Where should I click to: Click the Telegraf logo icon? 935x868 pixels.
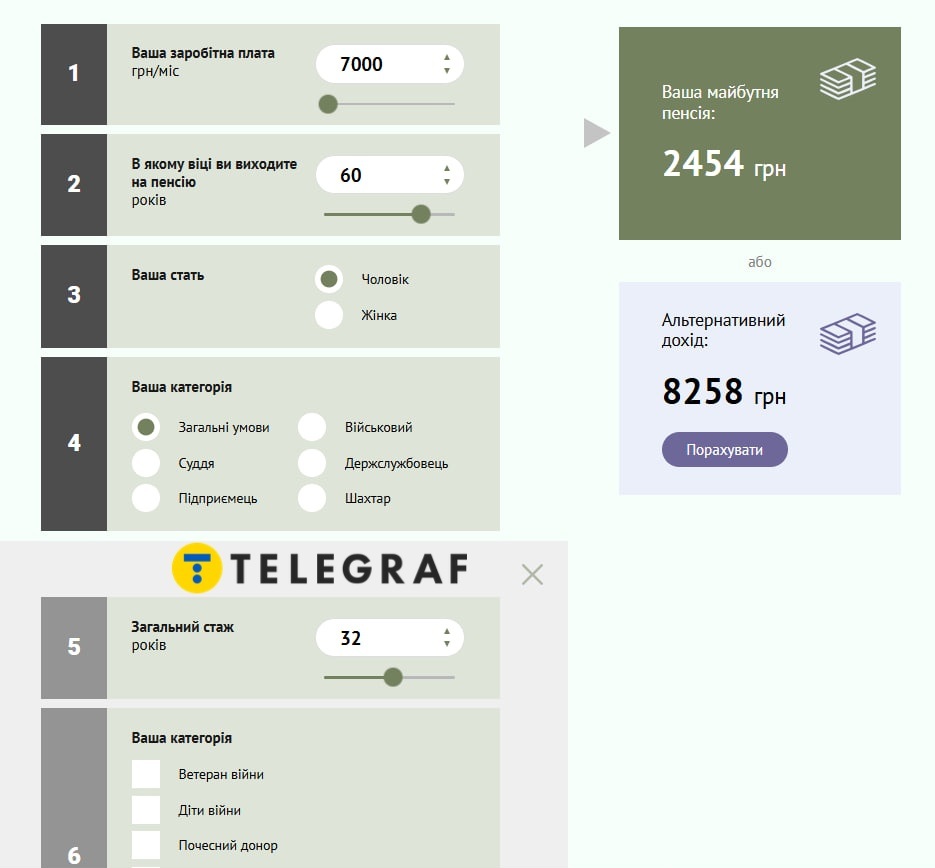pos(197,569)
